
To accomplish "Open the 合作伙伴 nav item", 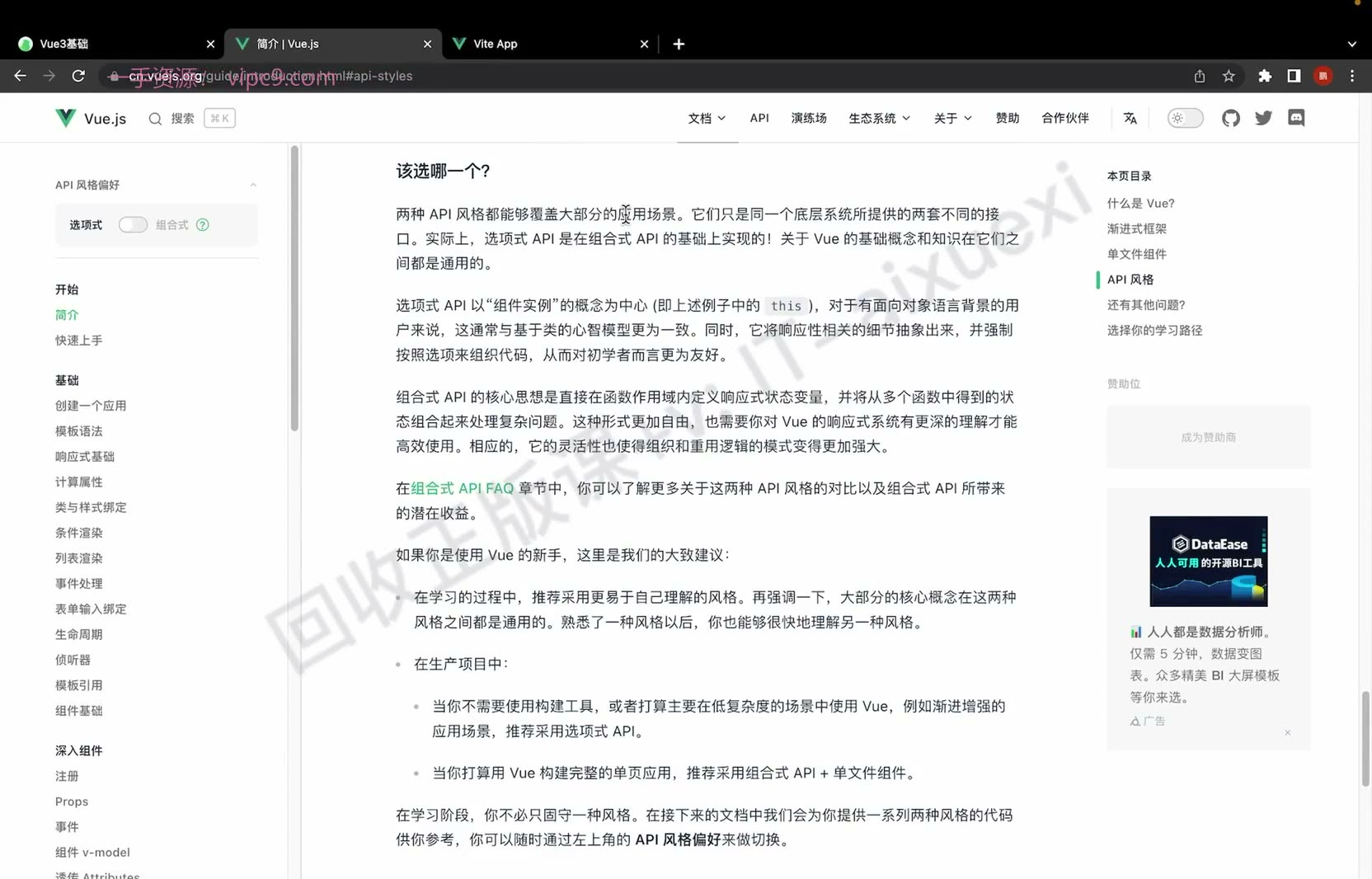I will pos(1065,118).
